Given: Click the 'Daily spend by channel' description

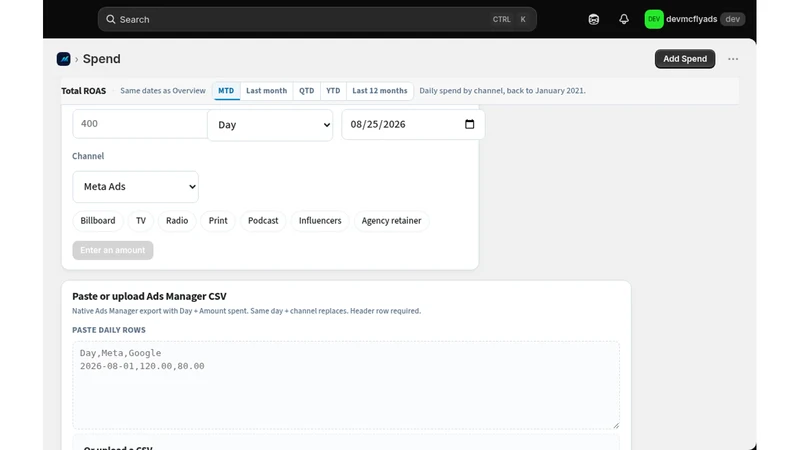Looking at the screenshot, I should pyautogui.click(x=502, y=91).
